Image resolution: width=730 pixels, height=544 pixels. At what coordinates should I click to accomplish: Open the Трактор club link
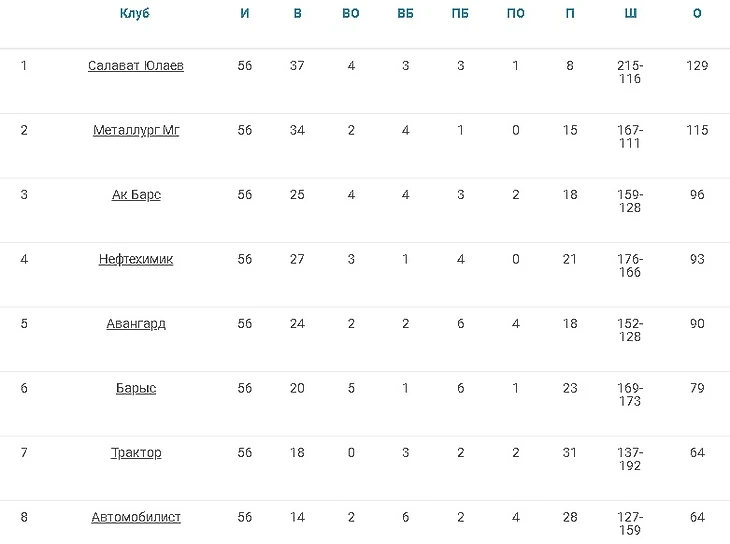(x=135, y=453)
